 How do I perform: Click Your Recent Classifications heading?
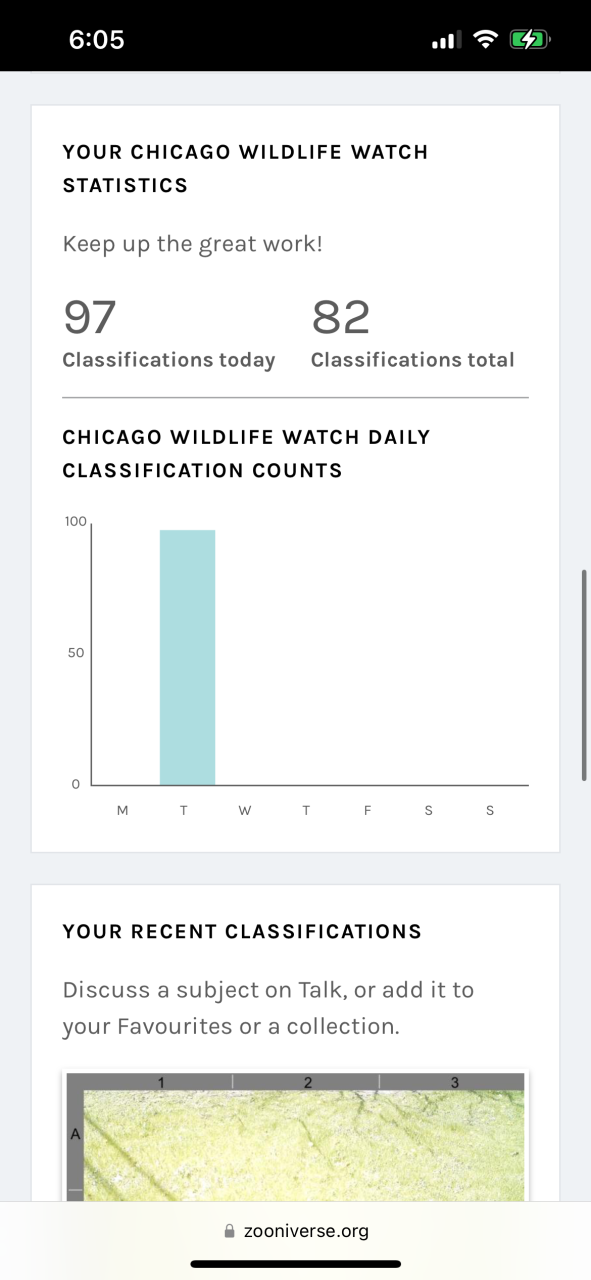click(242, 932)
